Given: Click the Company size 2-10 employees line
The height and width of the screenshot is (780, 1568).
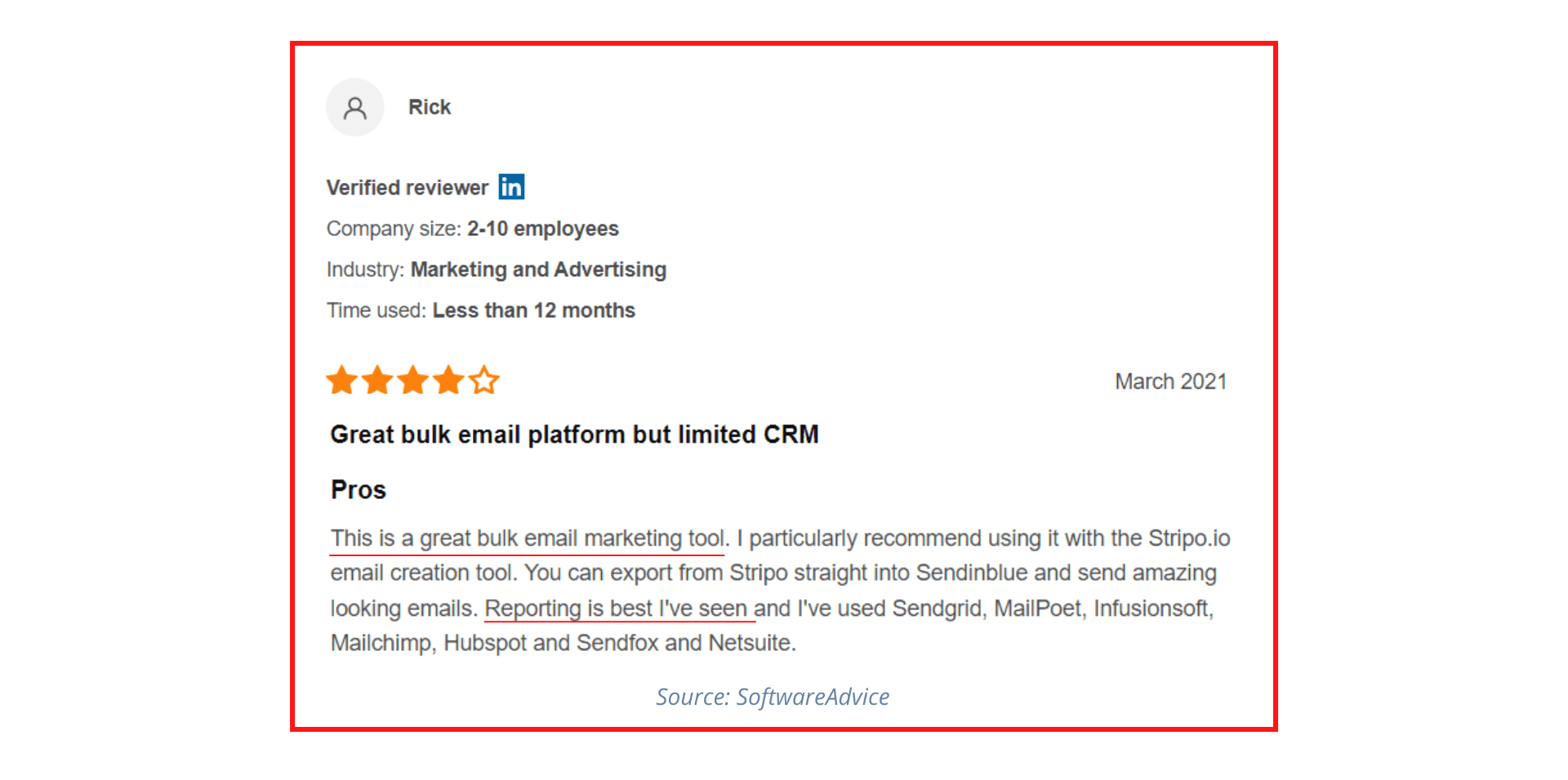Looking at the screenshot, I should (x=473, y=229).
